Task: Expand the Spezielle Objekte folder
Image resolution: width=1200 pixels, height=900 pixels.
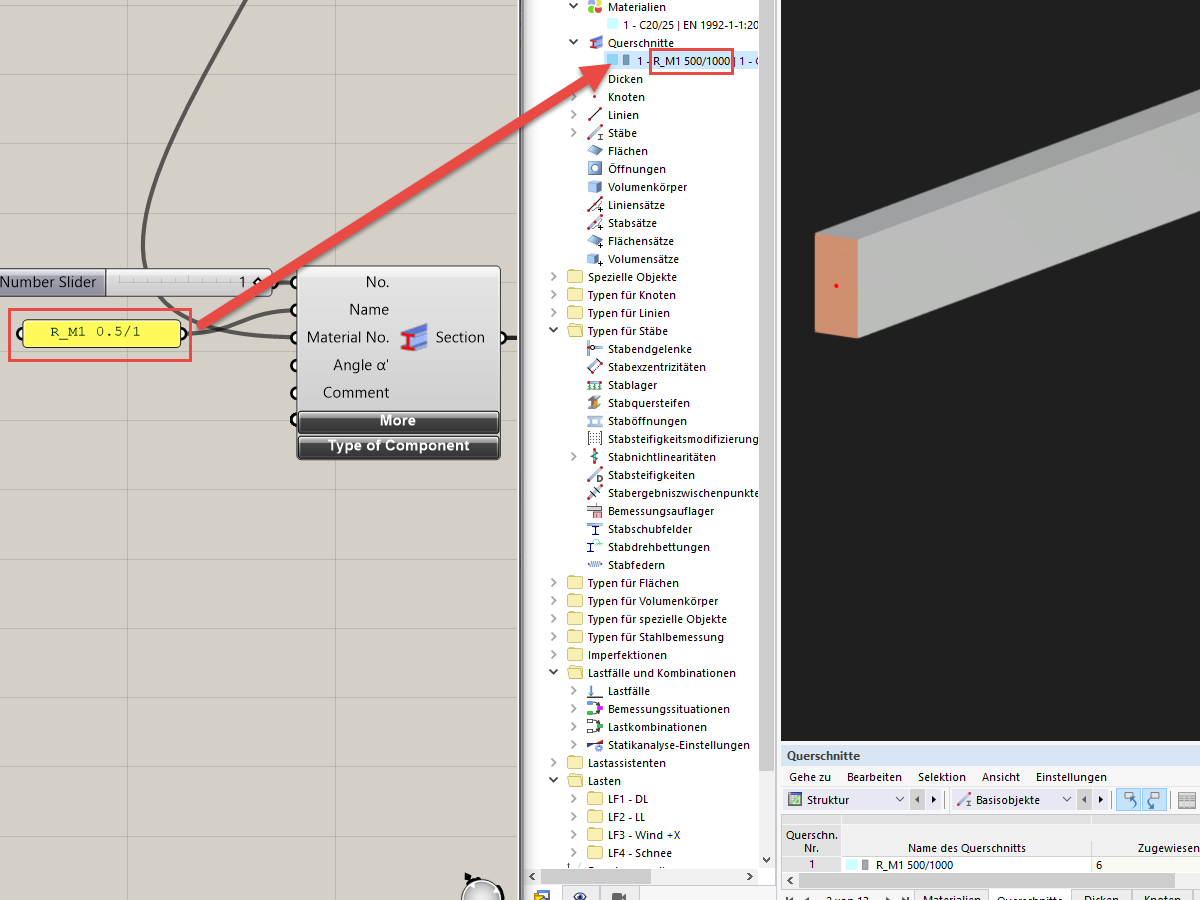Action: tap(553, 276)
